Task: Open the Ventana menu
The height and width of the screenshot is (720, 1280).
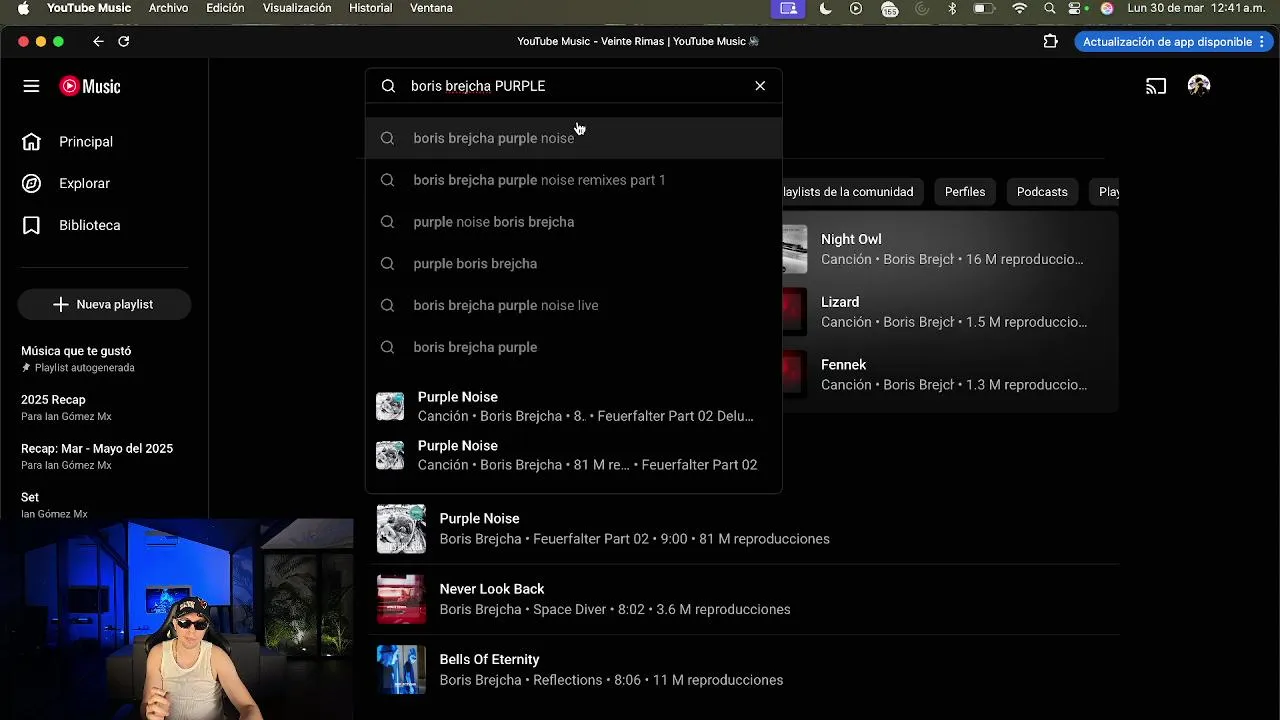Action: [431, 8]
